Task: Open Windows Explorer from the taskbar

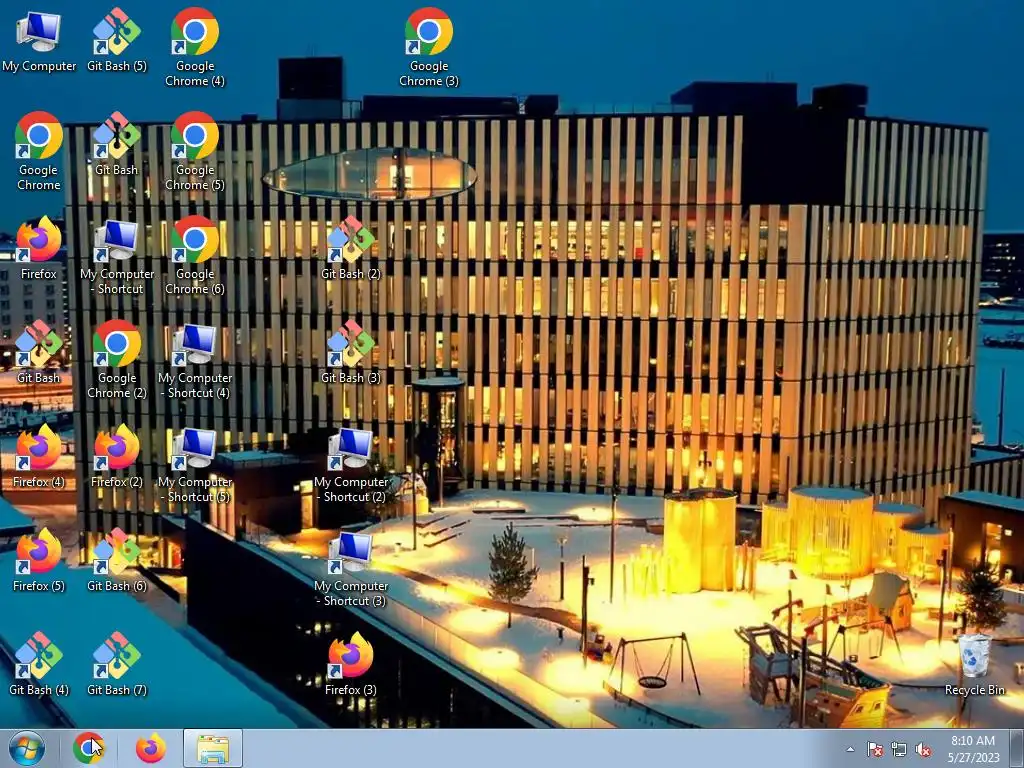Action: coord(213,748)
